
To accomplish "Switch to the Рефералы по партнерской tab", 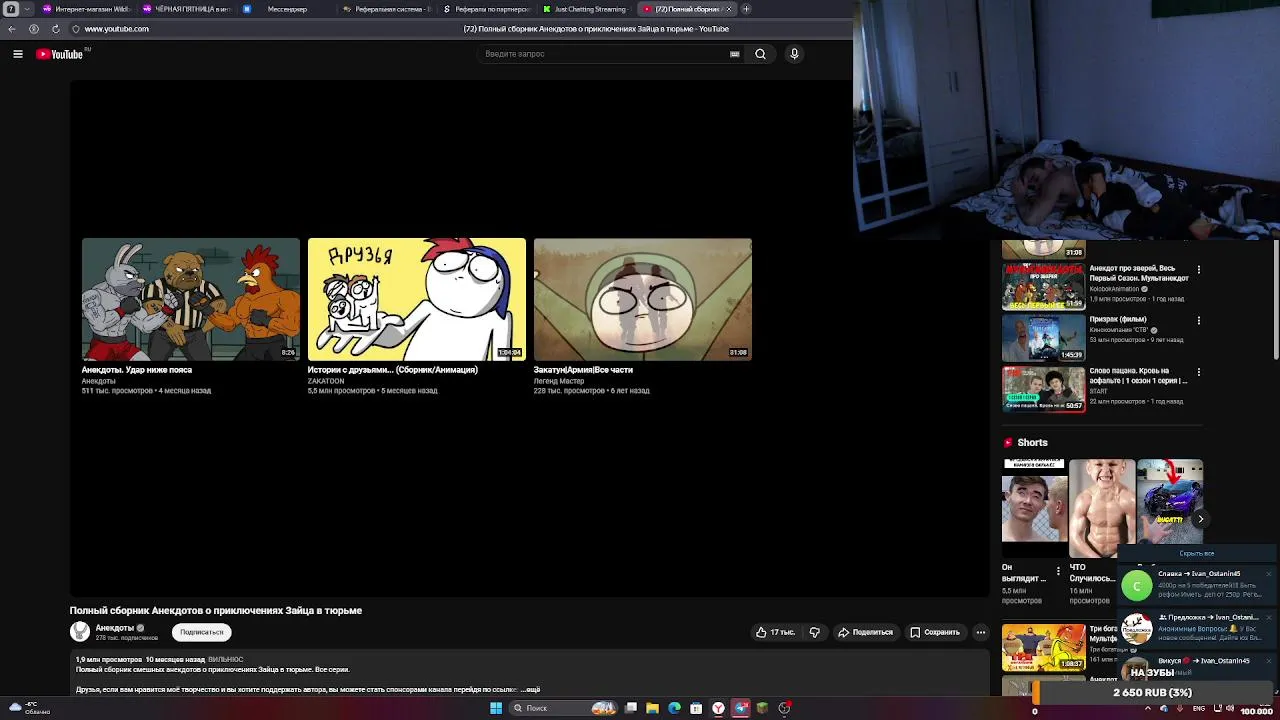I will [x=487, y=9].
